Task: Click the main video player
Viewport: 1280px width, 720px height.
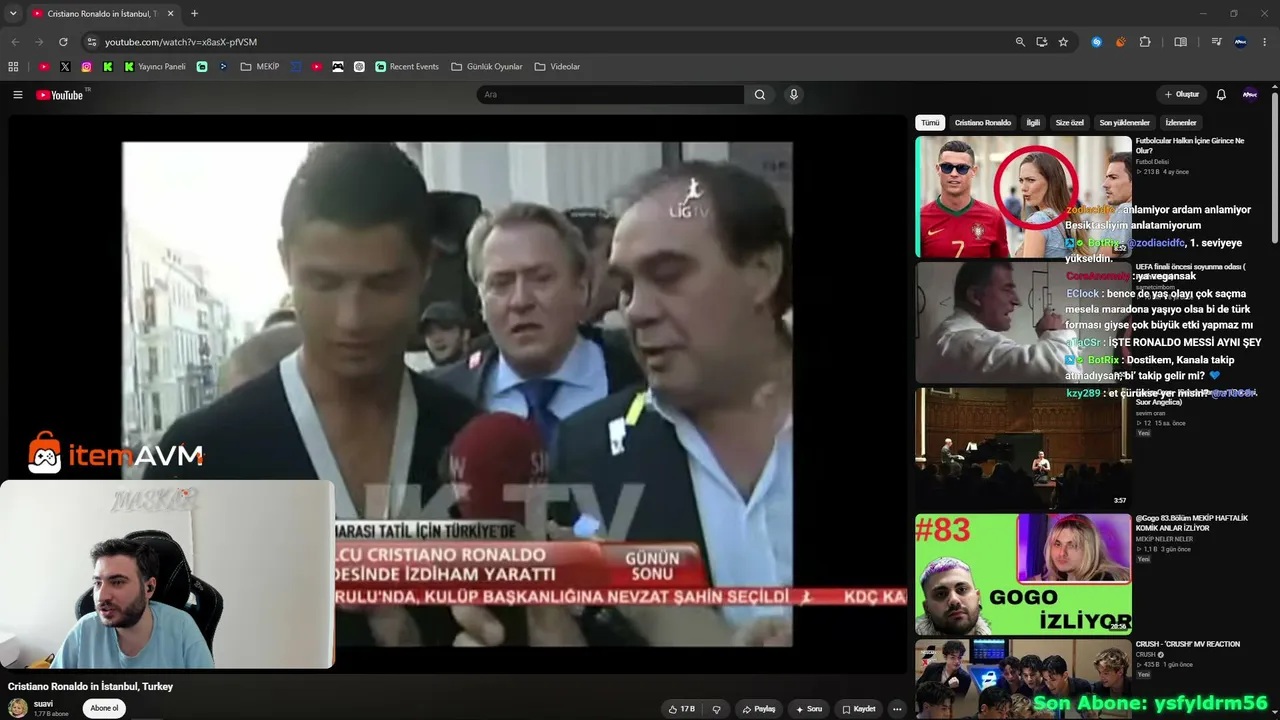Action: tap(457, 394)
